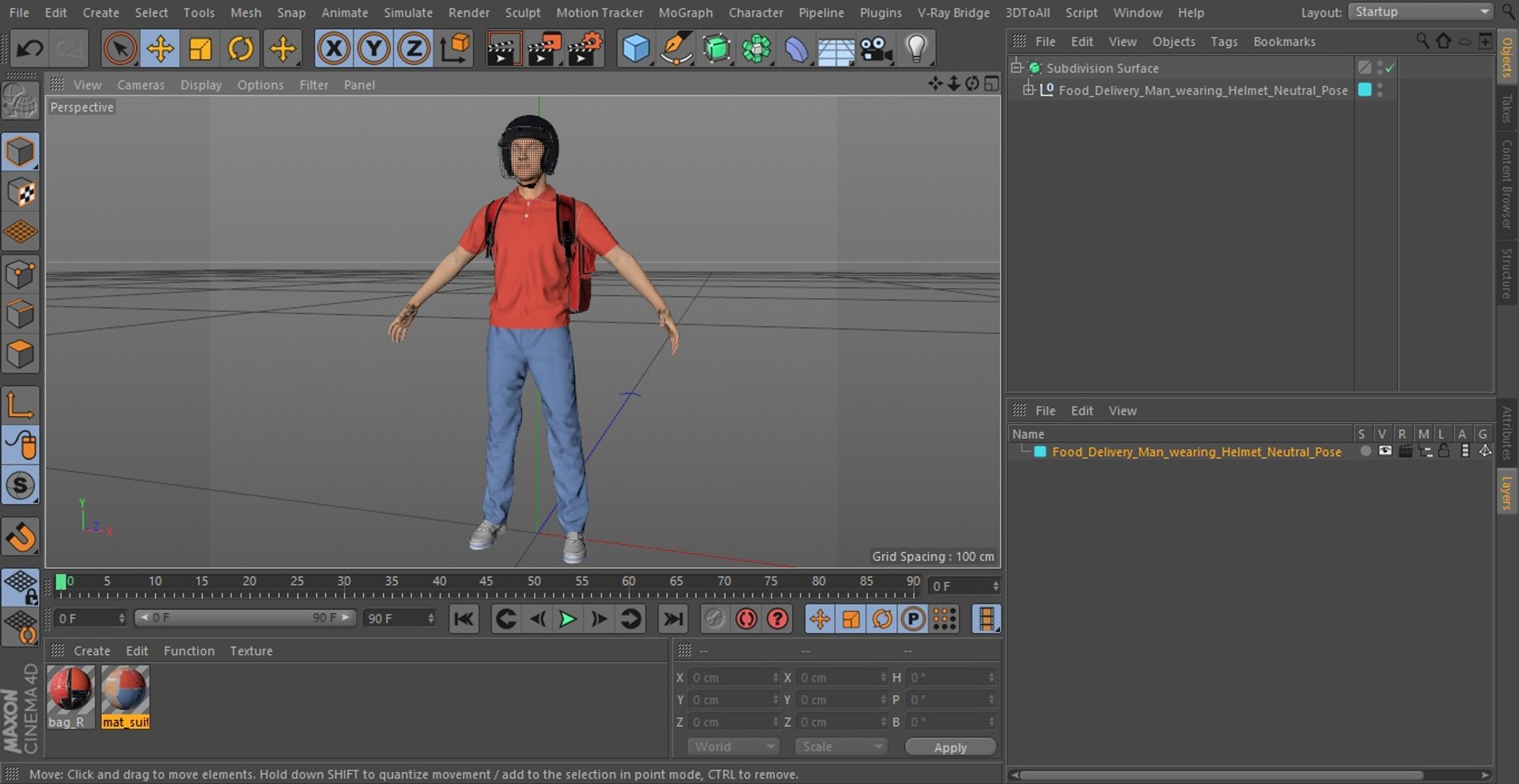
Task: Click Render View clapperboard icon
Action: point(503,49)
